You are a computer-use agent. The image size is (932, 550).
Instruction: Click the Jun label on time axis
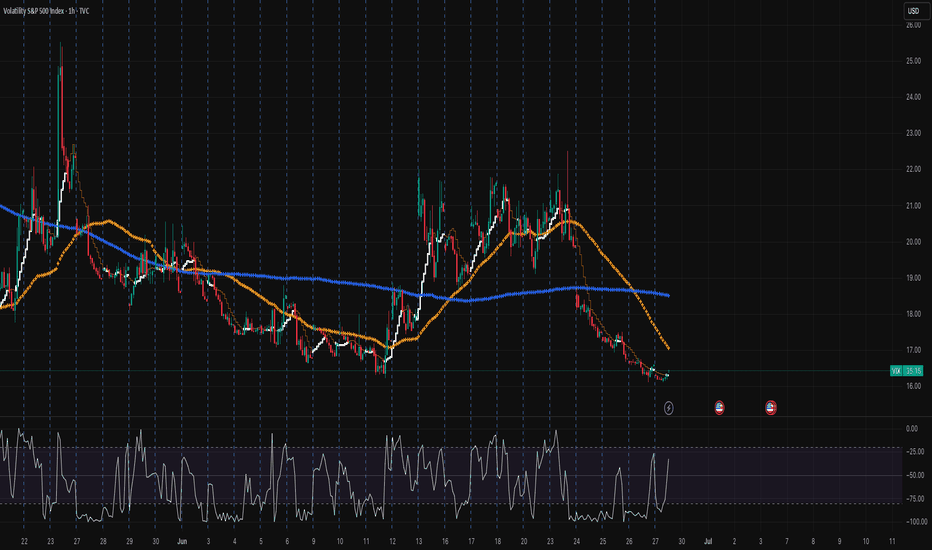click(182, 541)
